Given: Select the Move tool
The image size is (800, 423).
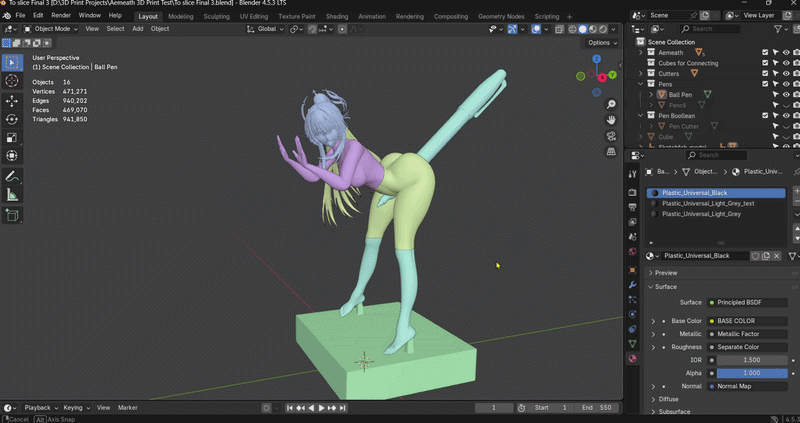Looking at the screenshot, I should [x=12, y=101].
